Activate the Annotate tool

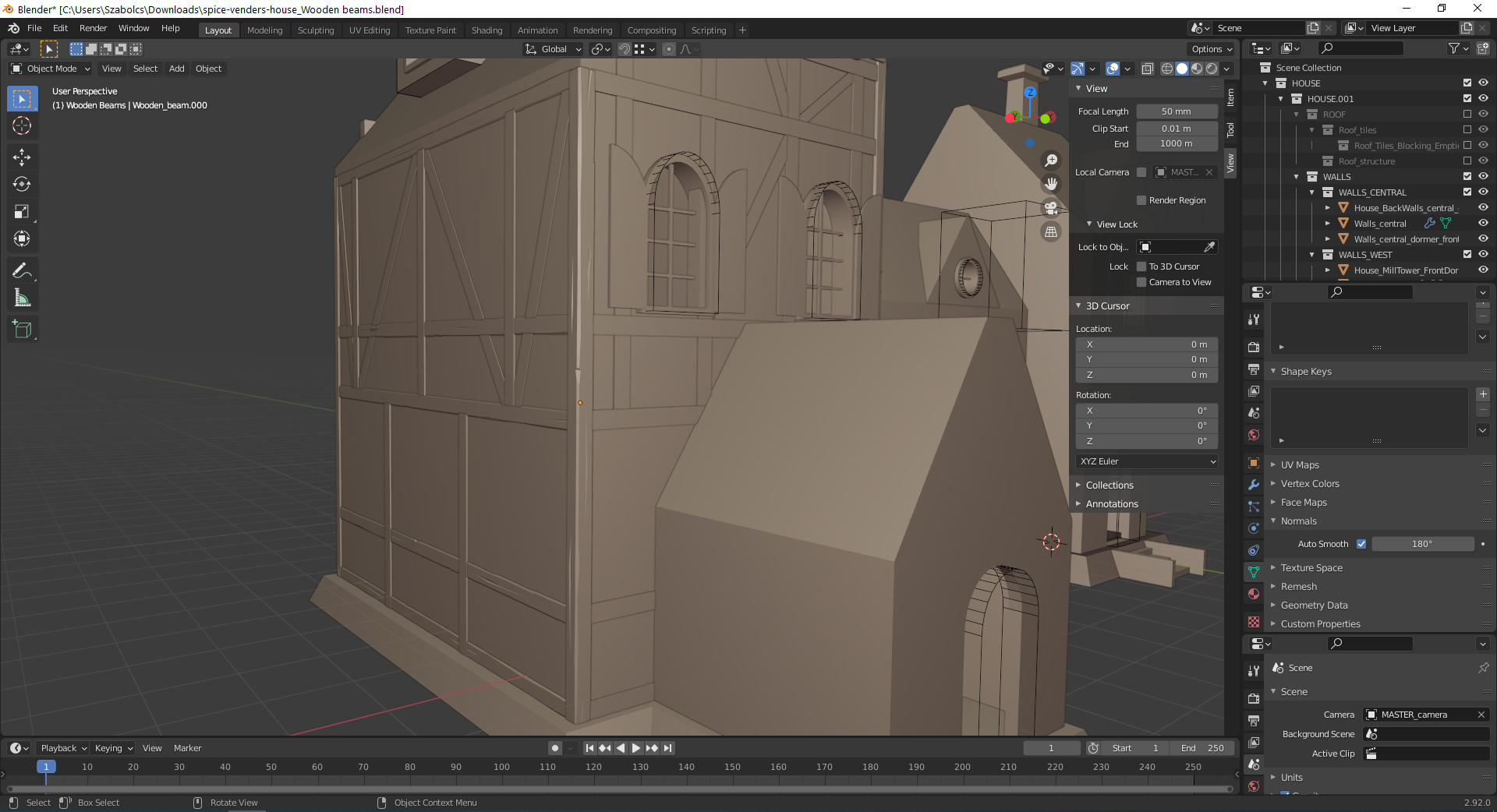pos(22,271)
